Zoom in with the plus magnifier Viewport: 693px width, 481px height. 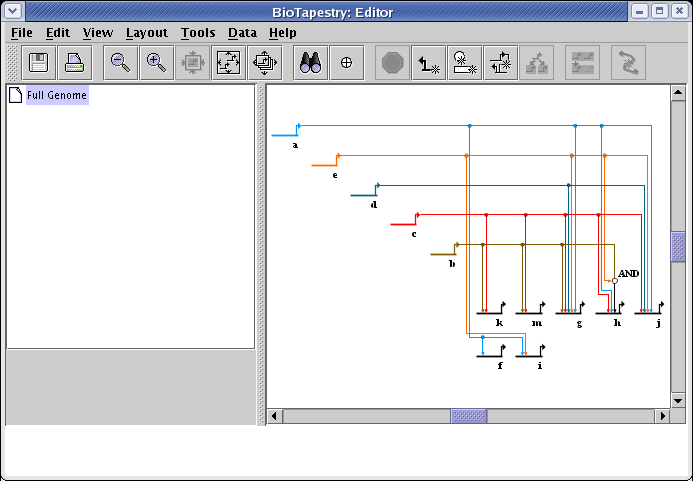point(156,63)
